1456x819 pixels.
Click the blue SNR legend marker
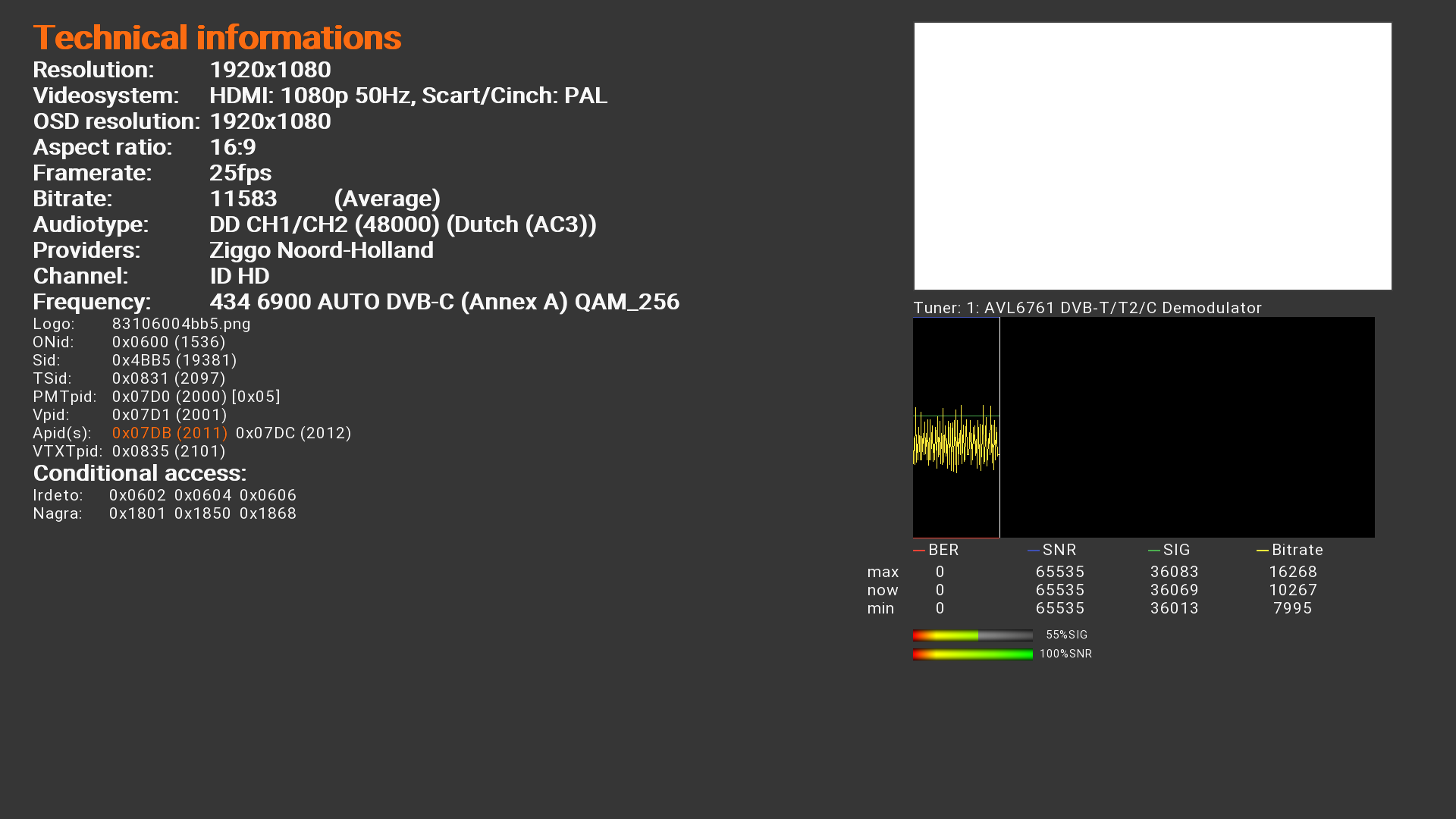coord(1034,551)
